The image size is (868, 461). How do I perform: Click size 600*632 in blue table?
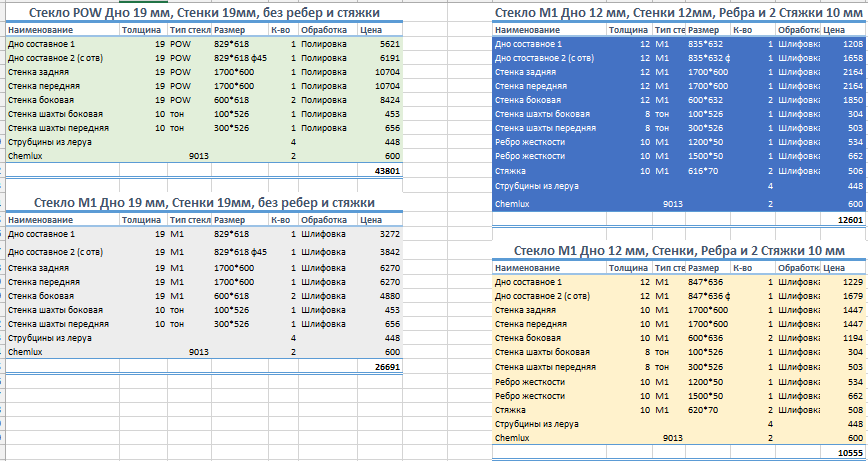tap(705, 100)
